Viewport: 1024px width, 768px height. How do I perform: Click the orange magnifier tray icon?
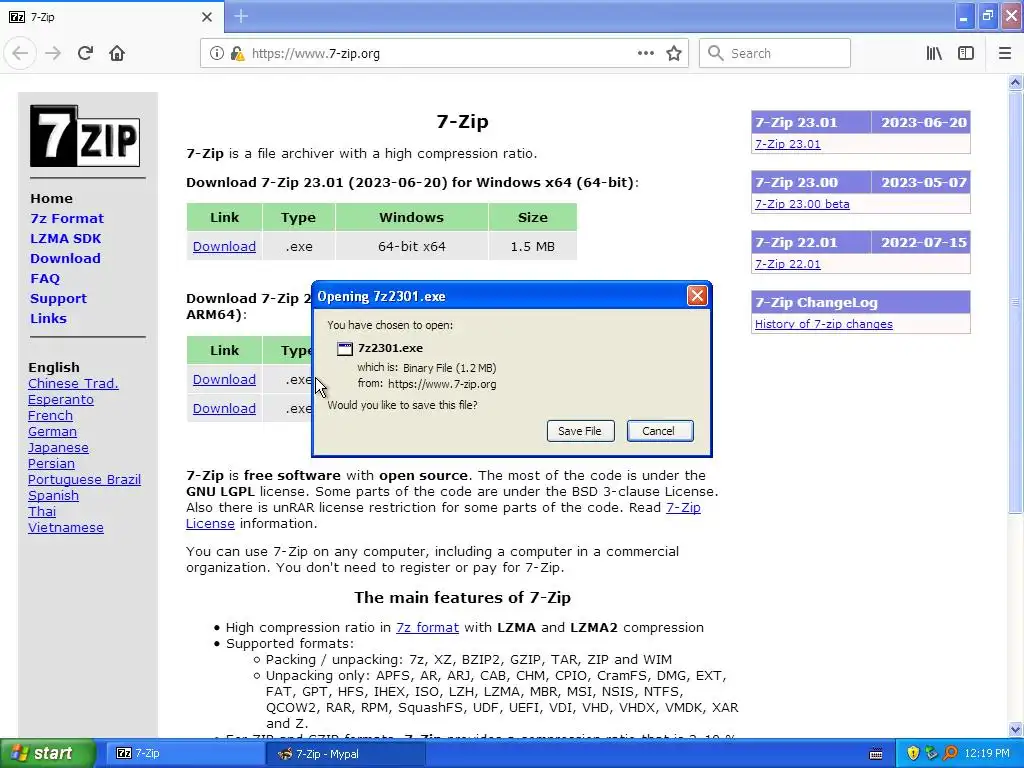pos(950,754)
